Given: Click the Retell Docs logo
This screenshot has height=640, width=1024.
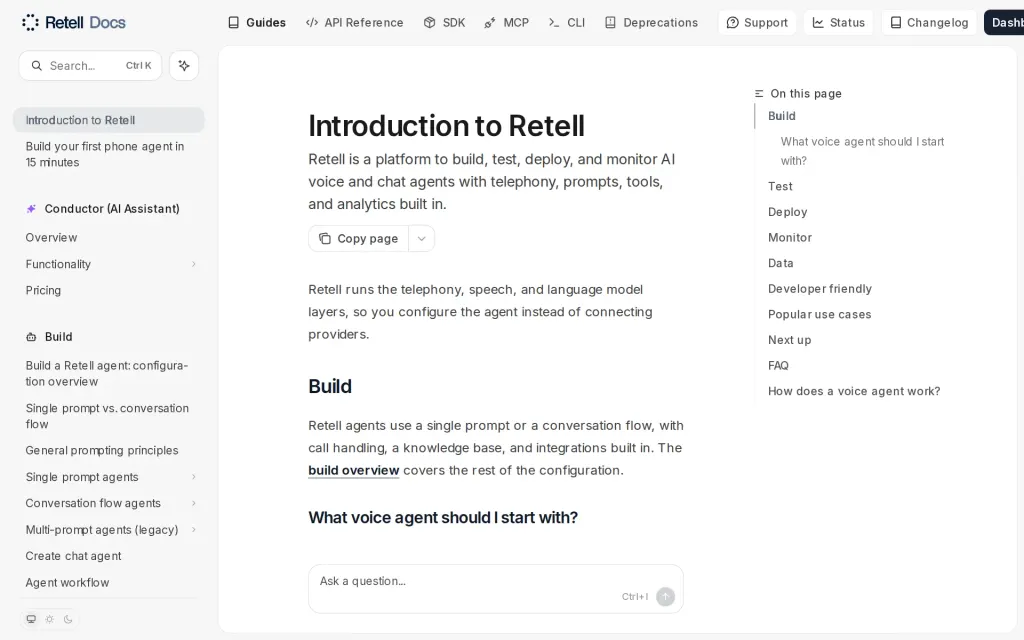Looking at the screenshot, I should coord(73,22).
